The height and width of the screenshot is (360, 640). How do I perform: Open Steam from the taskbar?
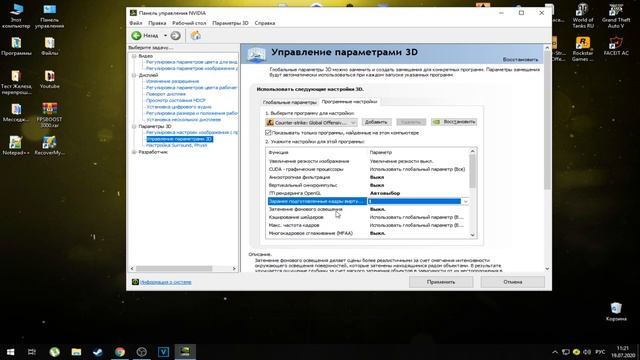pos(98,351)
